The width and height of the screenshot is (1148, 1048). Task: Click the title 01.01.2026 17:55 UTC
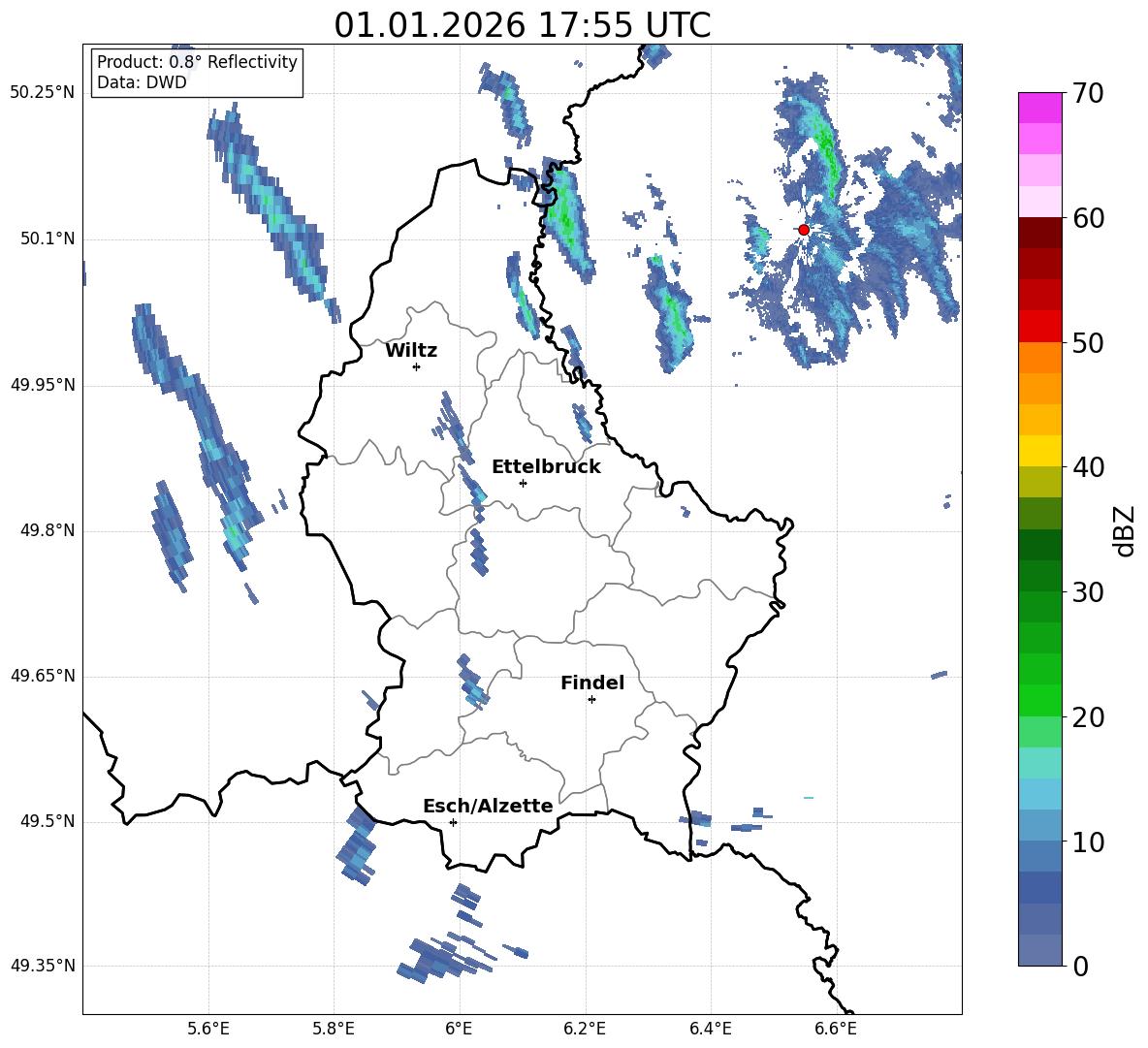522,25
